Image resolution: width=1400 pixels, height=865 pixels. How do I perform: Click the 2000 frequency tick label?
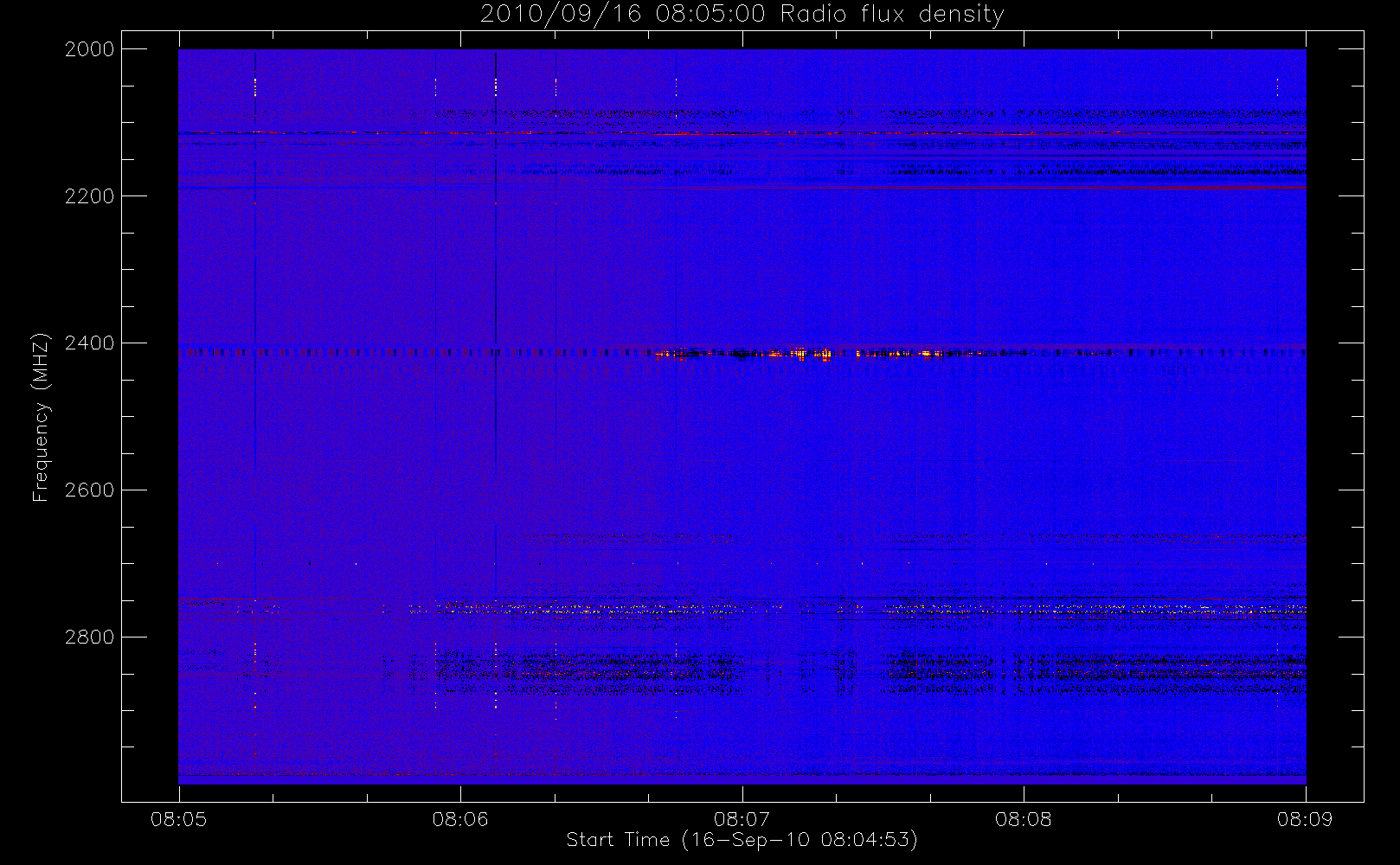coord(90,49)
